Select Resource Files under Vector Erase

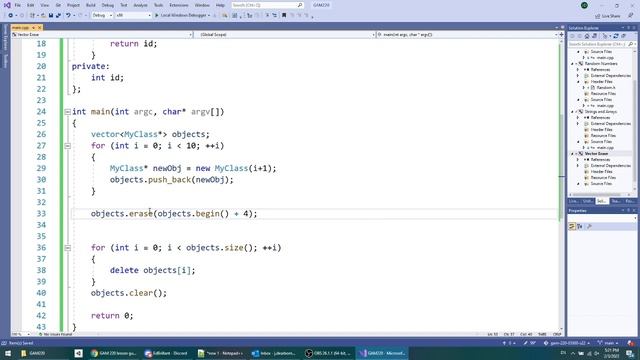pos(603,178)
